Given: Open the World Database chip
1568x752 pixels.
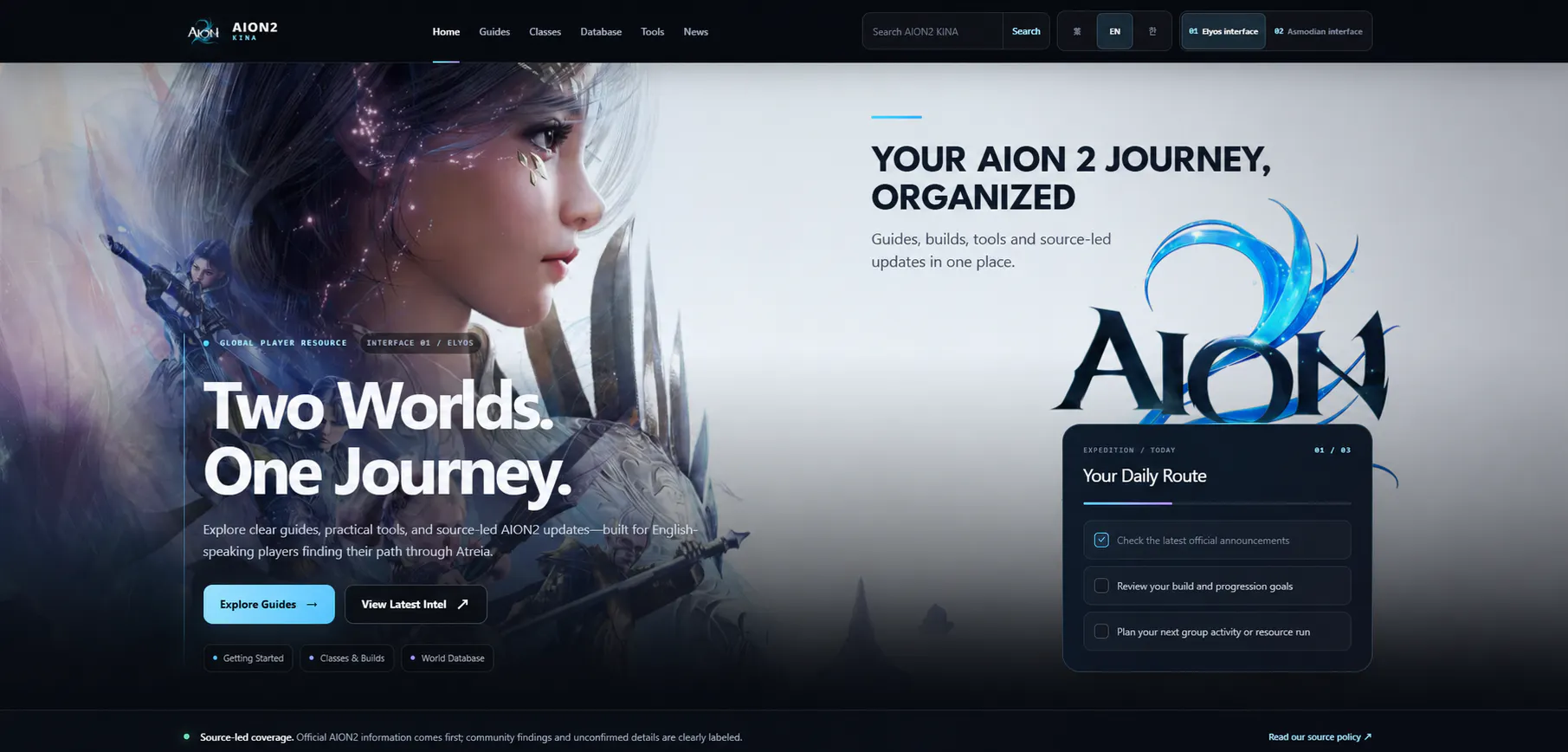Looking at the screenshot, I should (448, 658).
